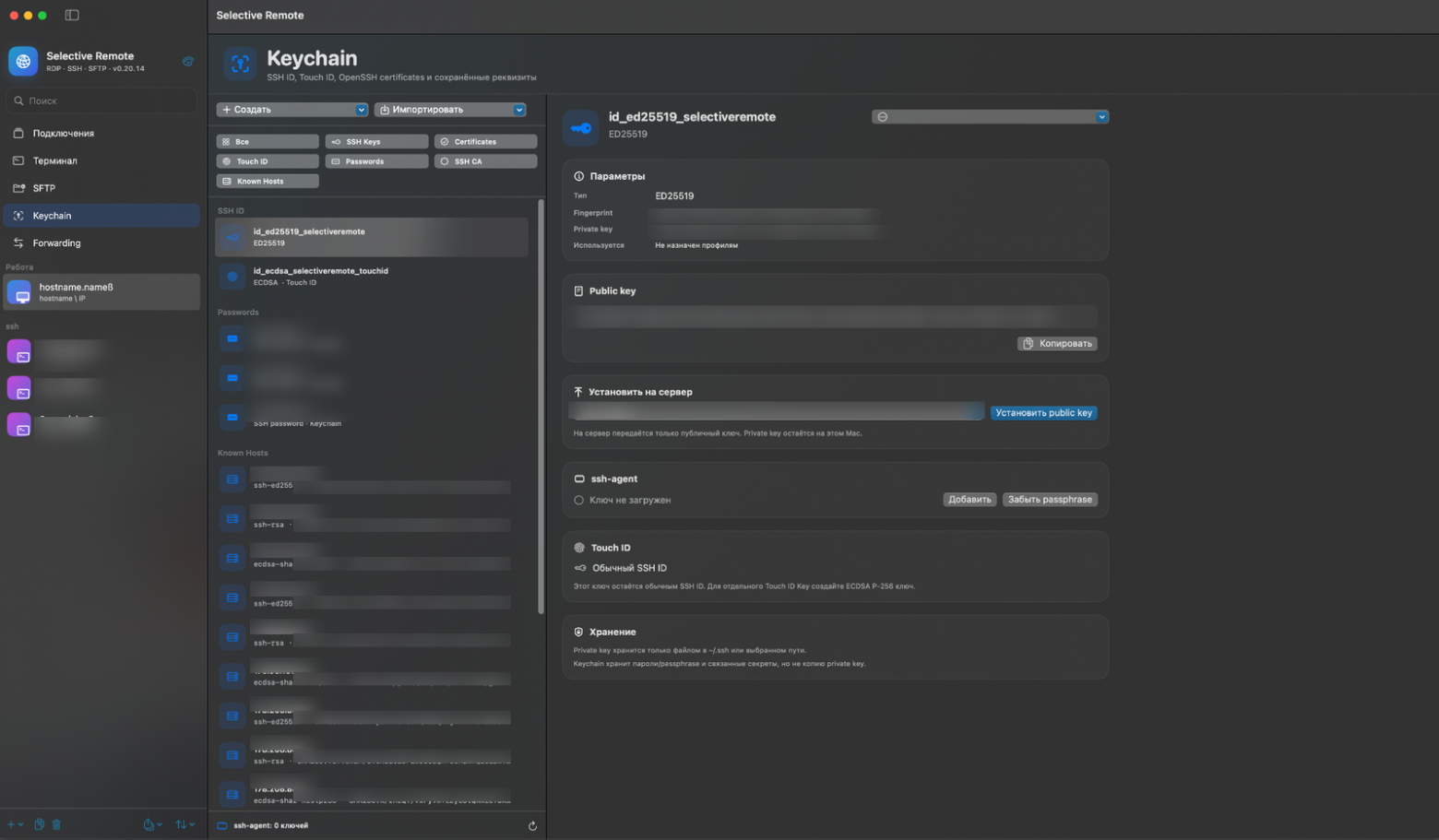
Task: Click the server address field in Установить на сервер
Action: (x=778, y=412)
